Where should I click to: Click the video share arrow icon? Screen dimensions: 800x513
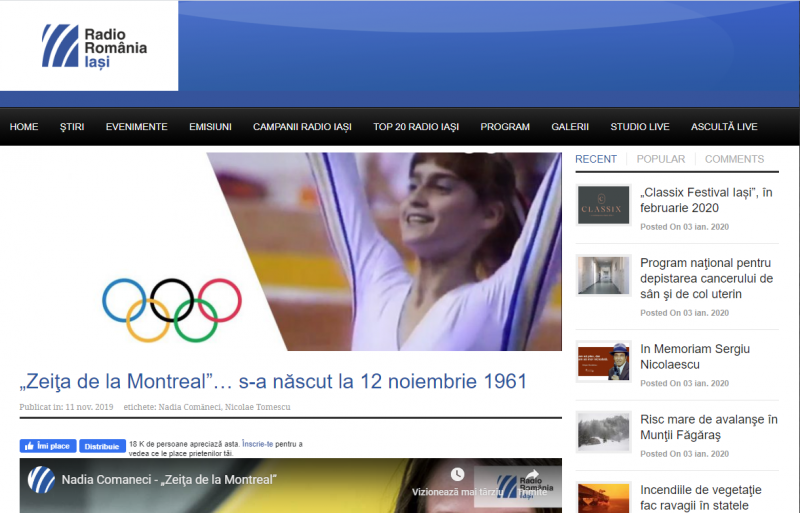point(532,475)
